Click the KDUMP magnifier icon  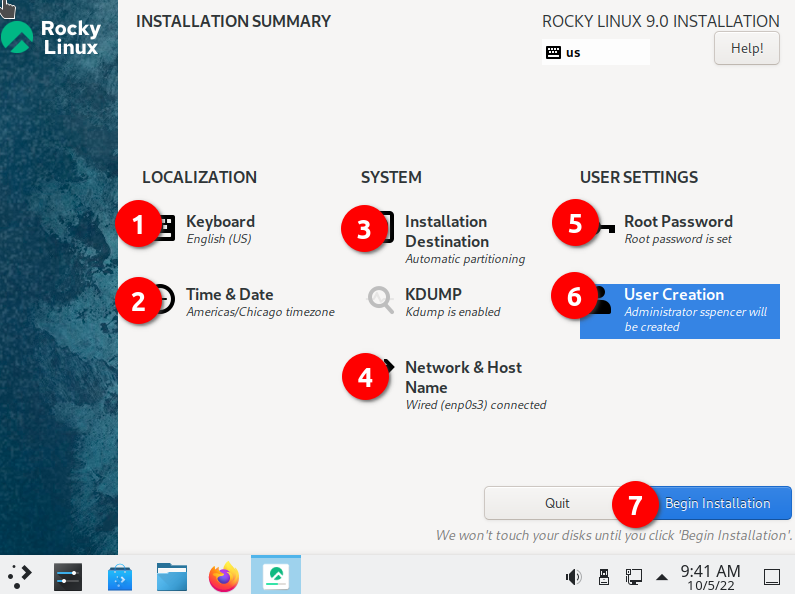click(381, 300)
